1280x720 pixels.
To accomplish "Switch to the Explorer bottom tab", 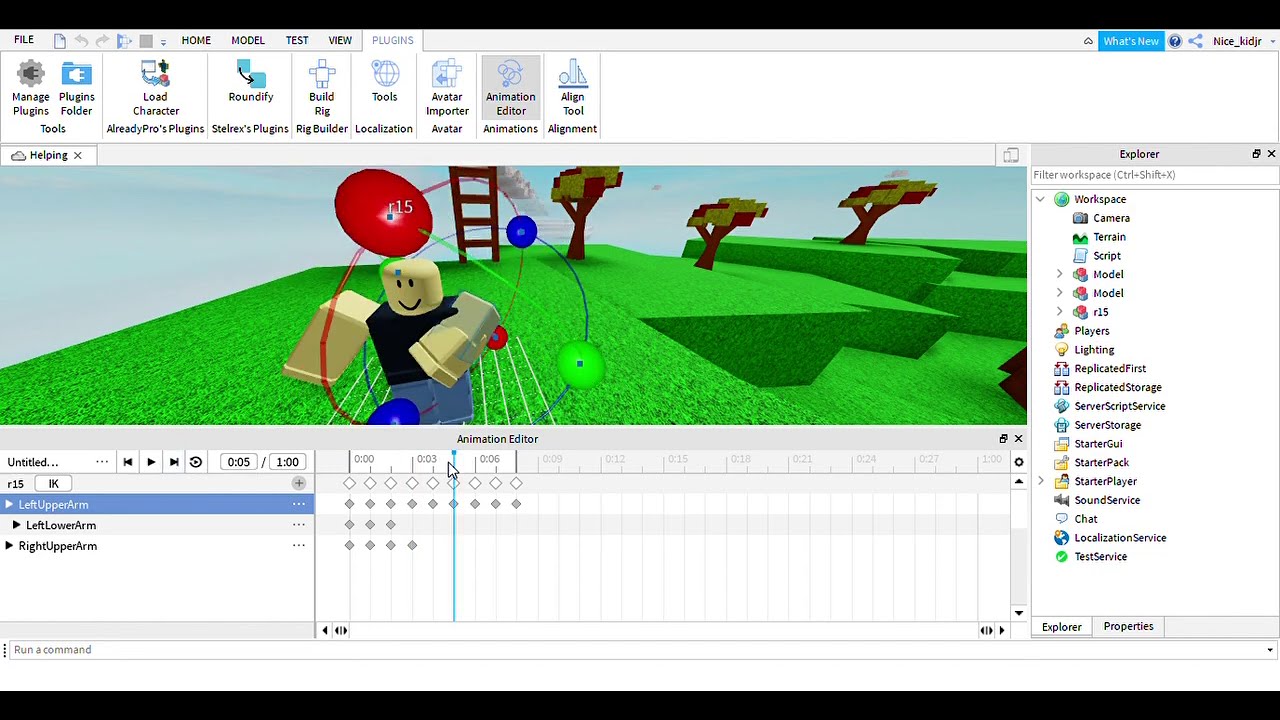I will coord(1062,627).
